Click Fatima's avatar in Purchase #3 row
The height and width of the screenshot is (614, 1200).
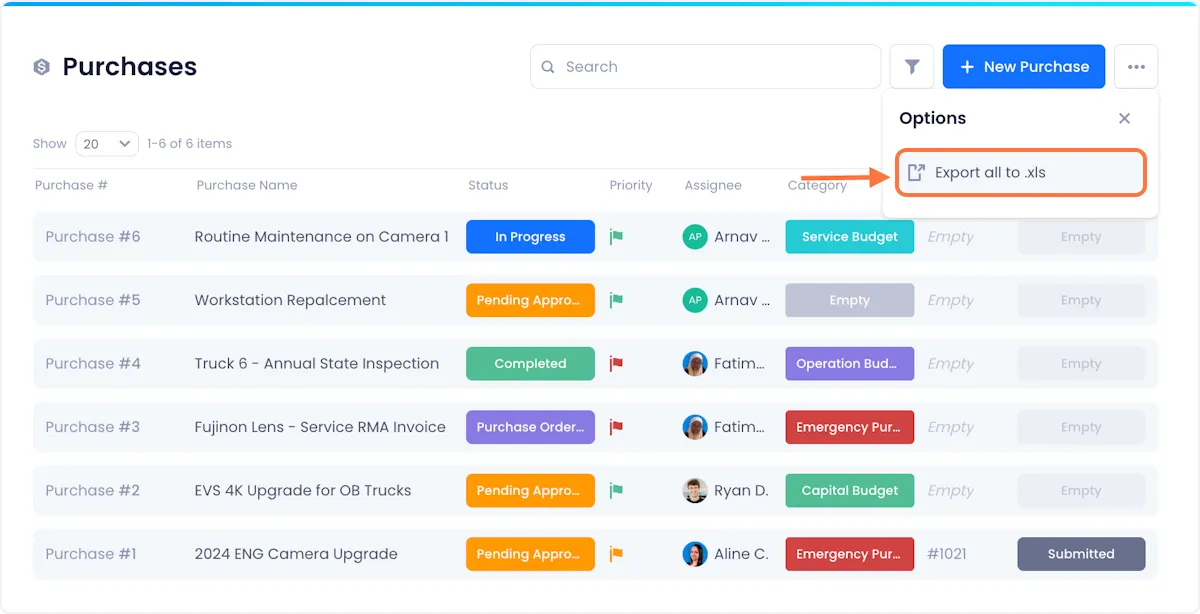tap(695, 427)
